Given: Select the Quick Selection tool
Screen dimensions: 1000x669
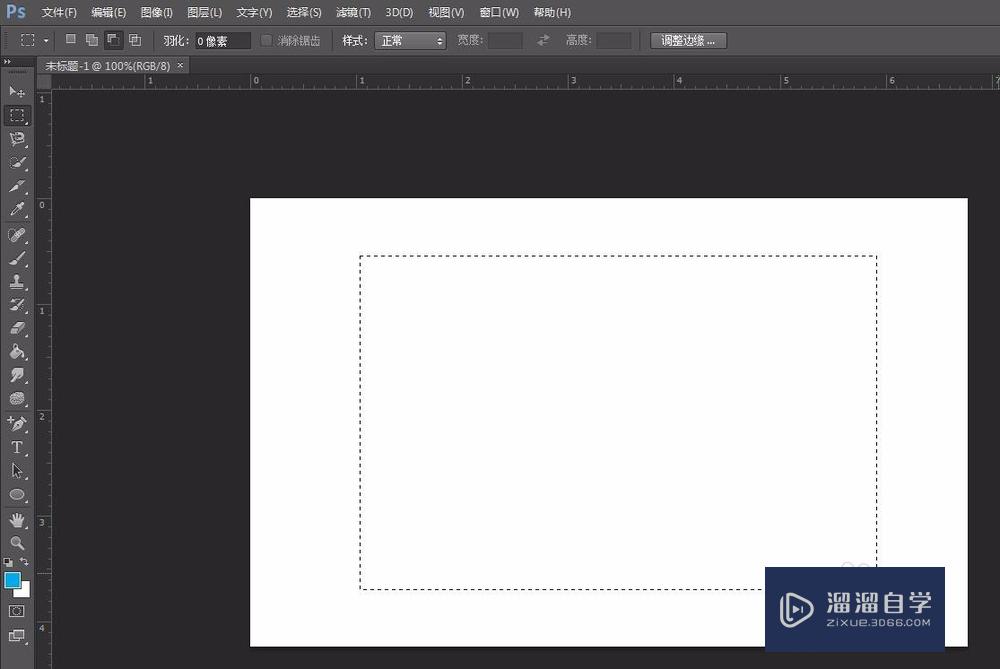Looking at the screenshot, I should coord(17,163).
